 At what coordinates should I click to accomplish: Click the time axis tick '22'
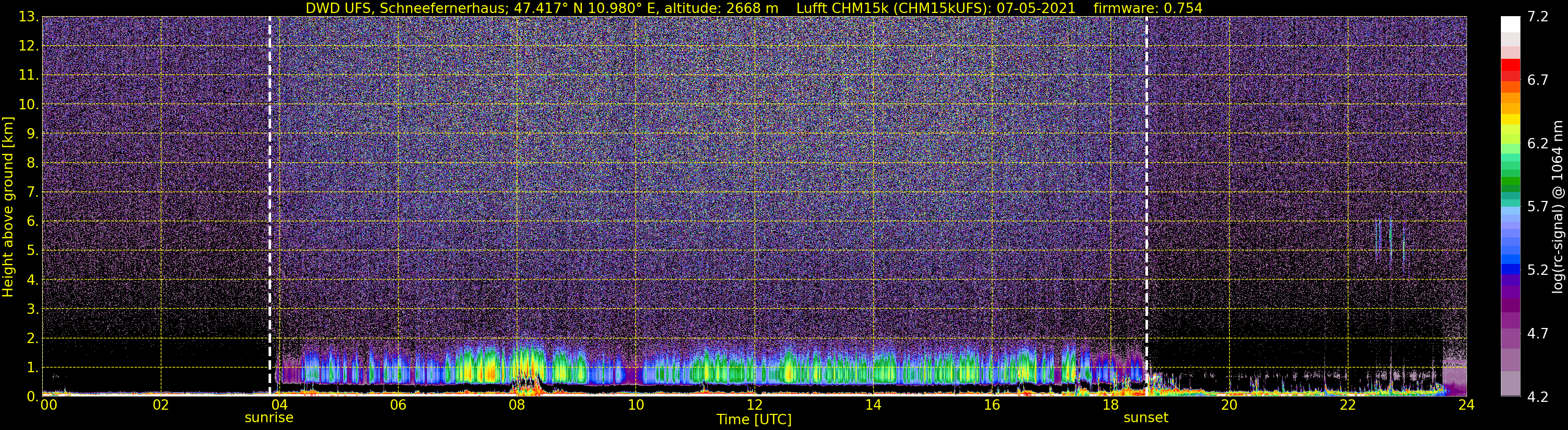tap(1348, 405)
